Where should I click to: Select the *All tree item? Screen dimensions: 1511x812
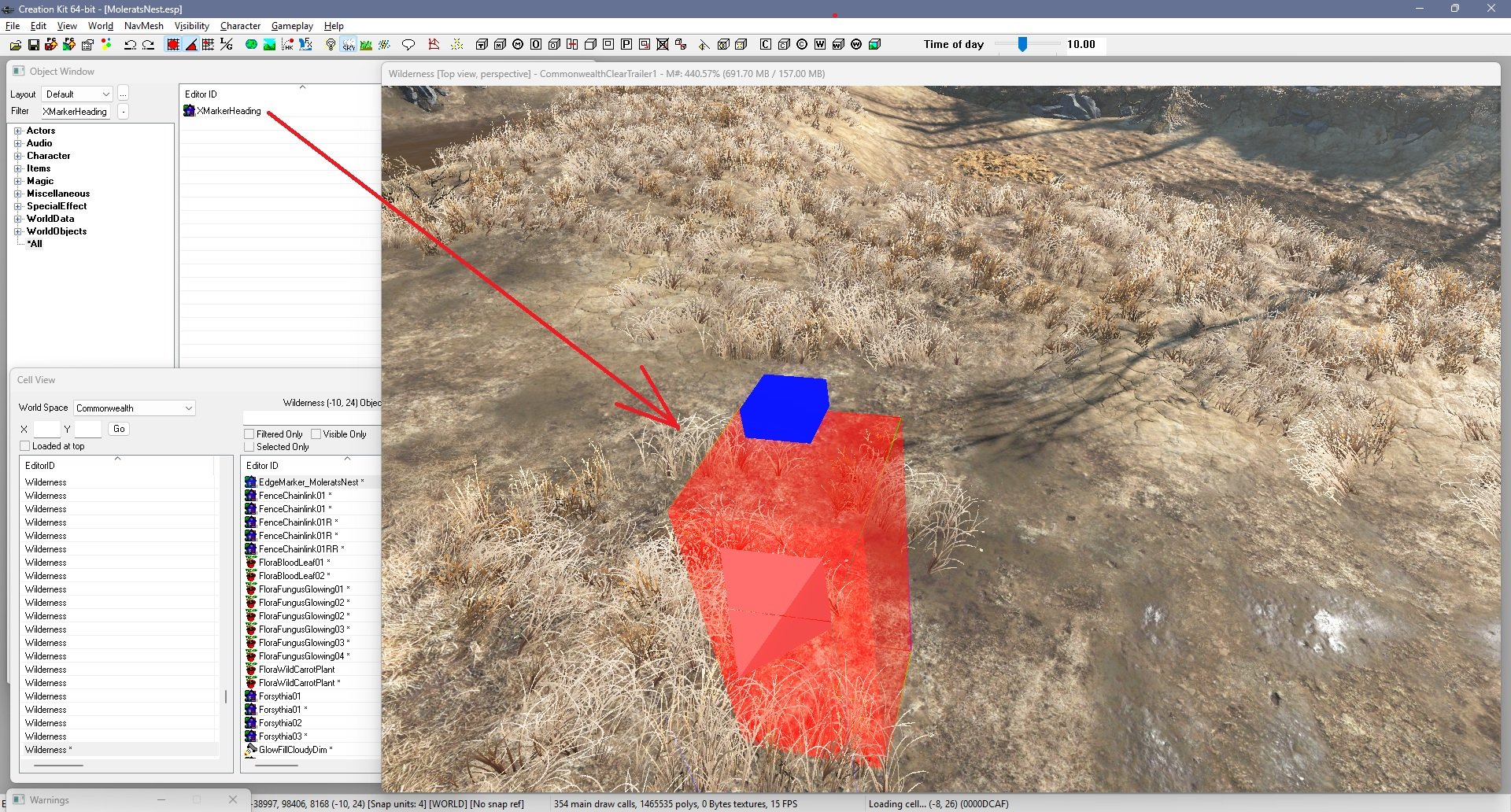(x=35, y=244)
